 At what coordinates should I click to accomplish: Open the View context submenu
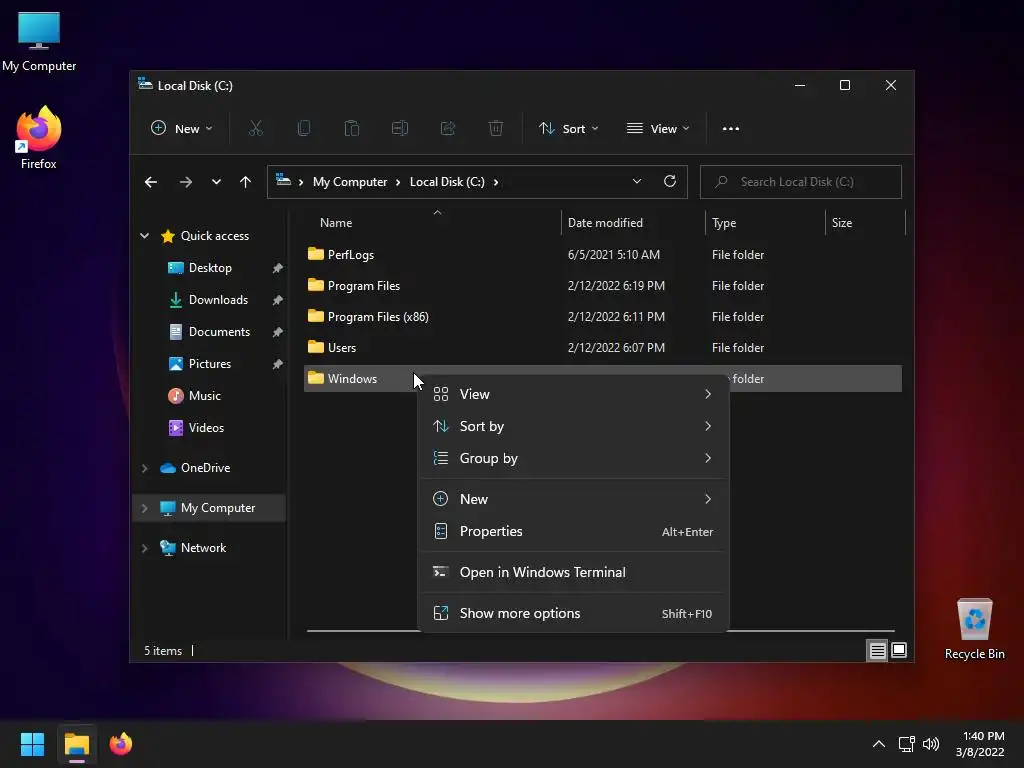(573, 394)
